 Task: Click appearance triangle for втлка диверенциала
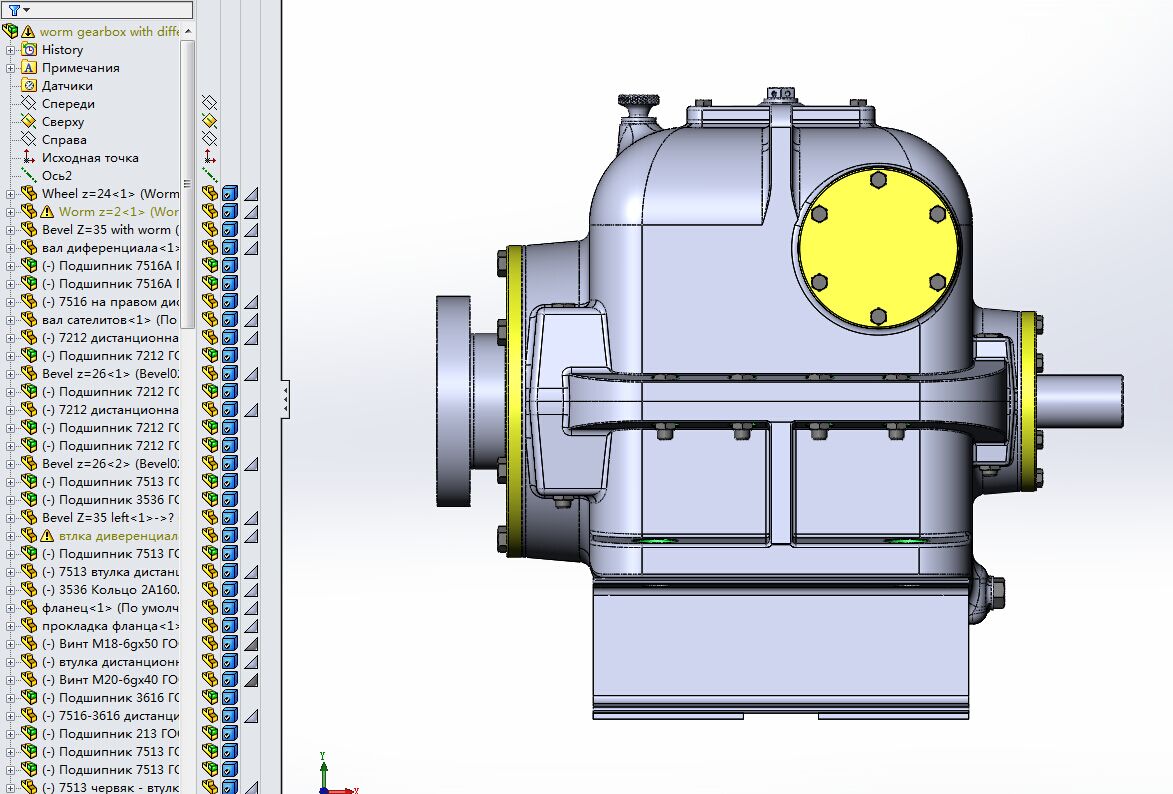[x=251, y=536]
